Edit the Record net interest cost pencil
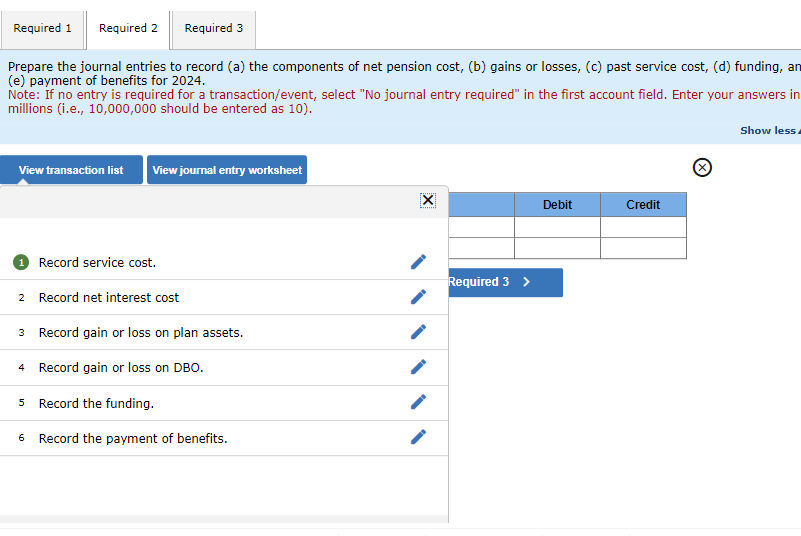 coord(418,297)
